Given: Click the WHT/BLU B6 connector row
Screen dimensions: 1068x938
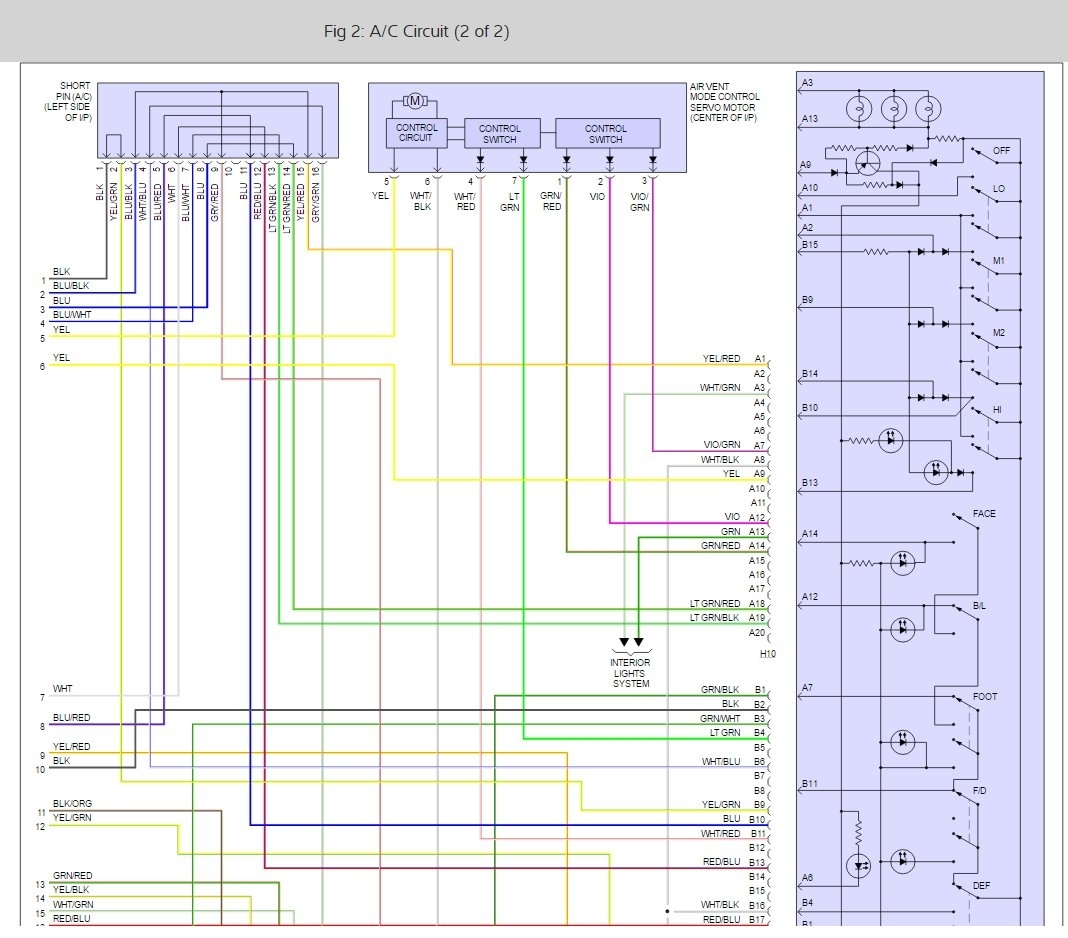Looking at the screenshot, I should [x=734, y=762].
